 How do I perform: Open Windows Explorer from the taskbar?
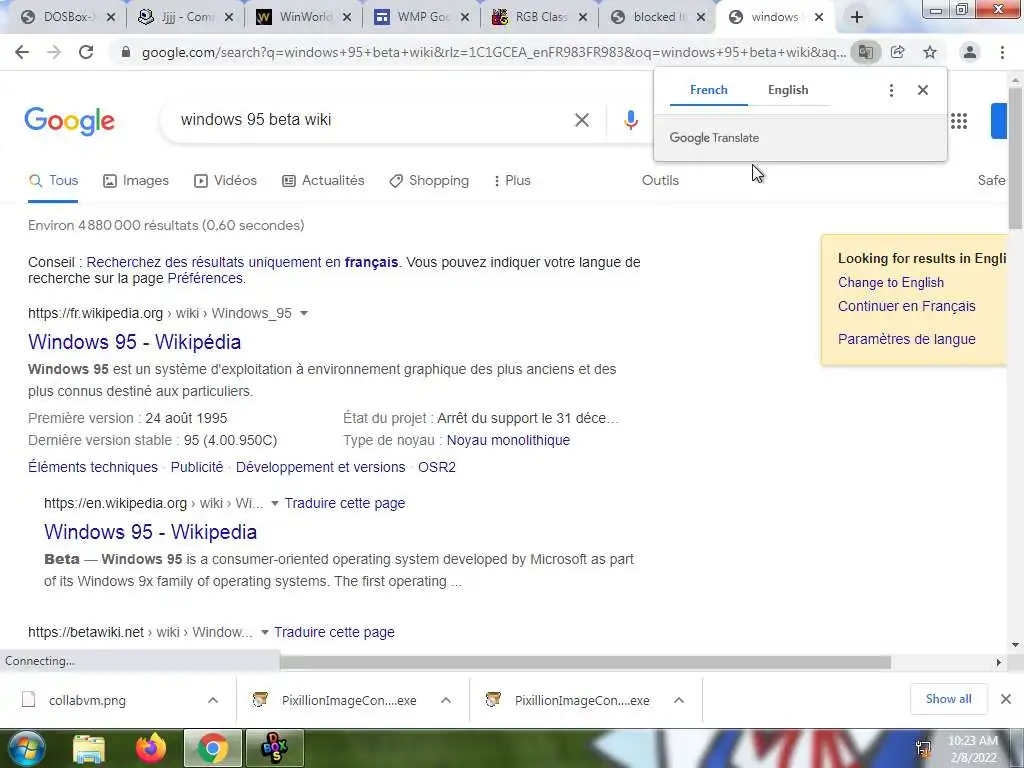click(89, 748)
